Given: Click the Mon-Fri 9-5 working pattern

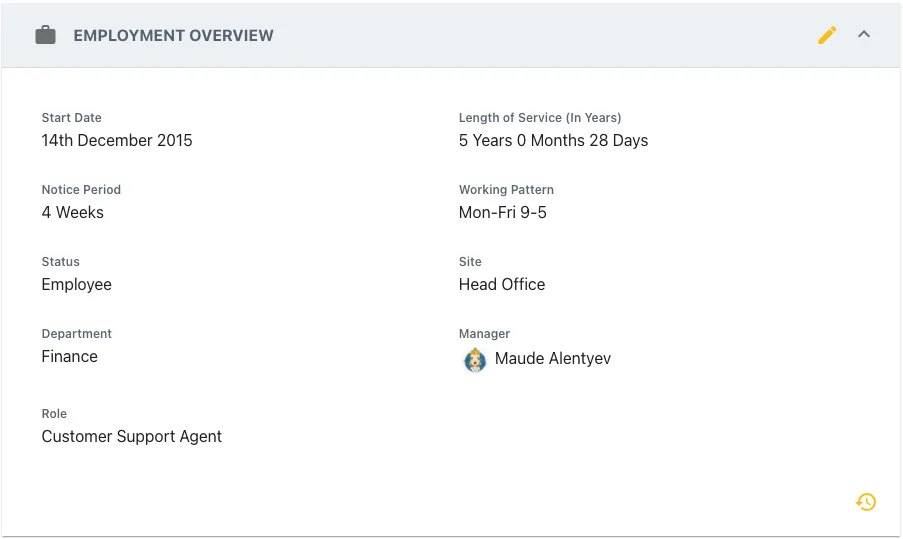Looking at the screenshot, I should point(503,212).
